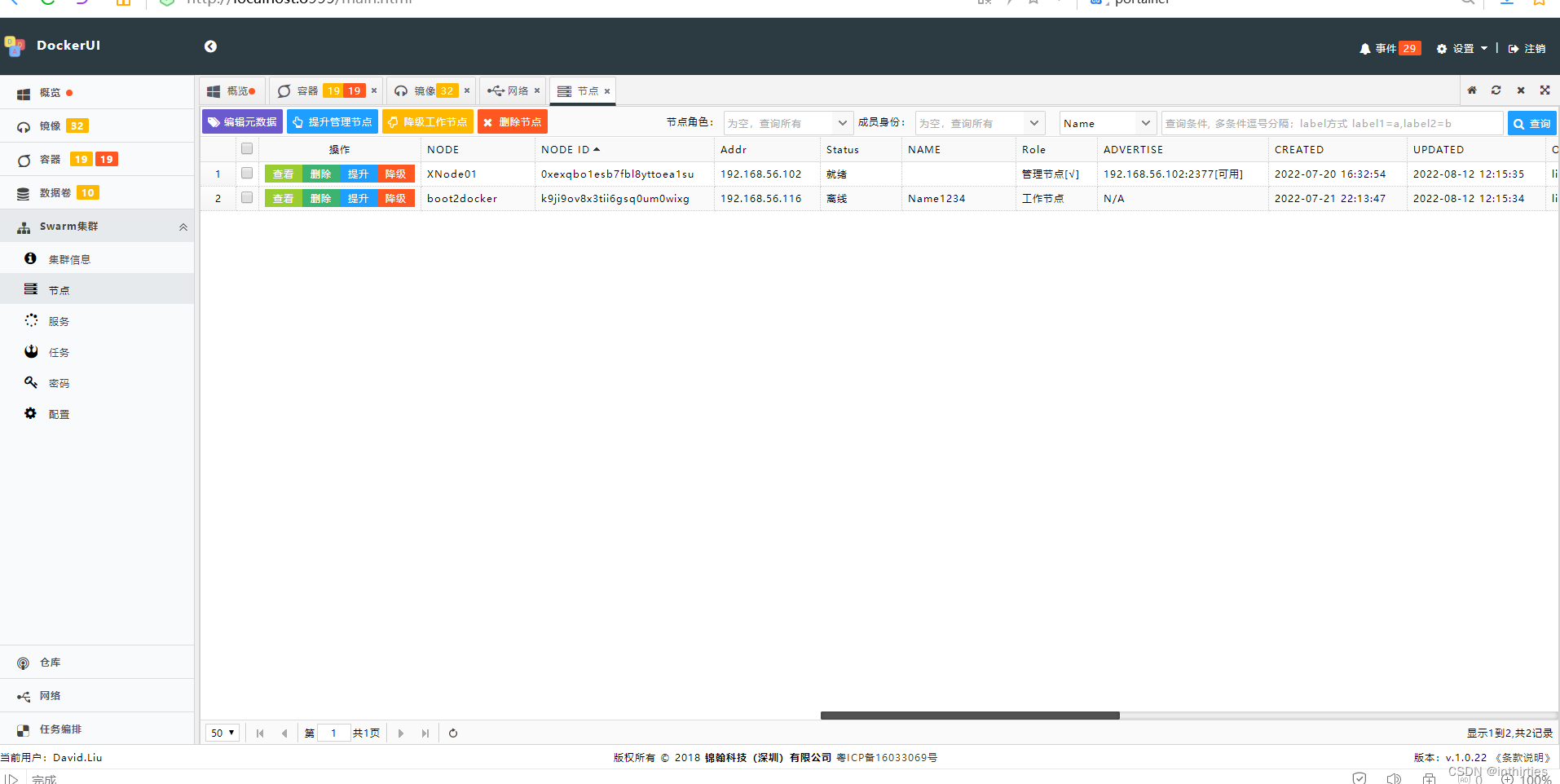Viewport: 1560px width, 784px height.
Task: Click 删除节点 delete node button
Action: click(x=513, y=122)
